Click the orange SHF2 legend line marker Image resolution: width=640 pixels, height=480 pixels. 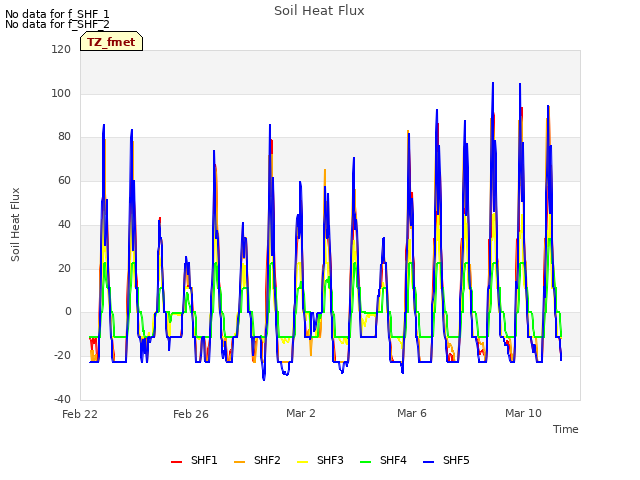[239, 462]
